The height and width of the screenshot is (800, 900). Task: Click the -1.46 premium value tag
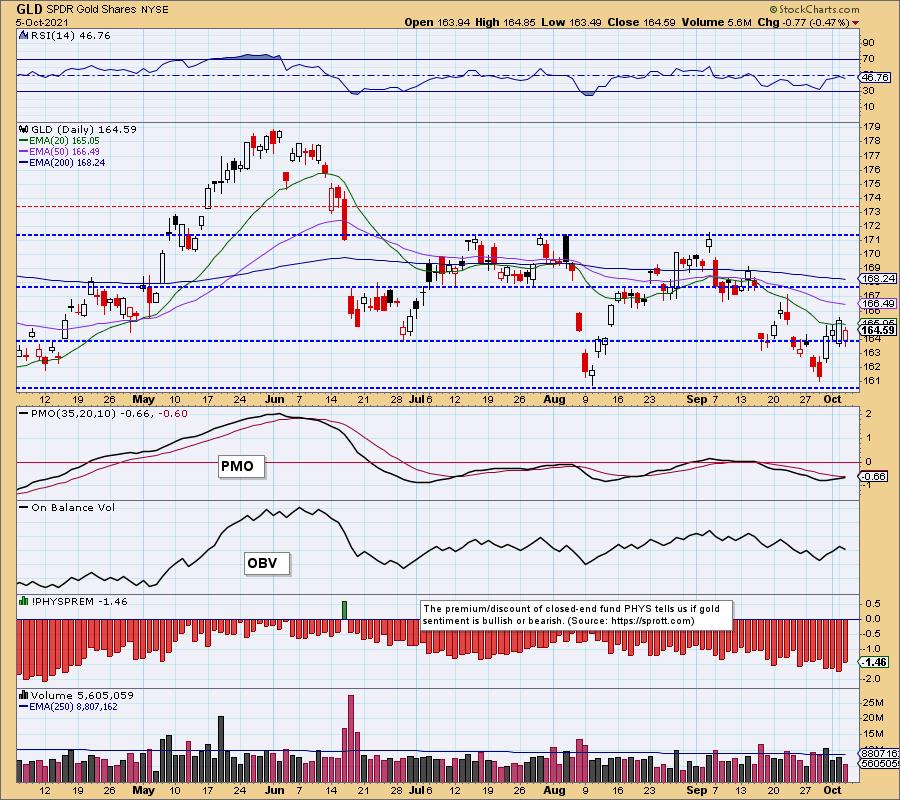pyautogui.click(x=874, y=662)
